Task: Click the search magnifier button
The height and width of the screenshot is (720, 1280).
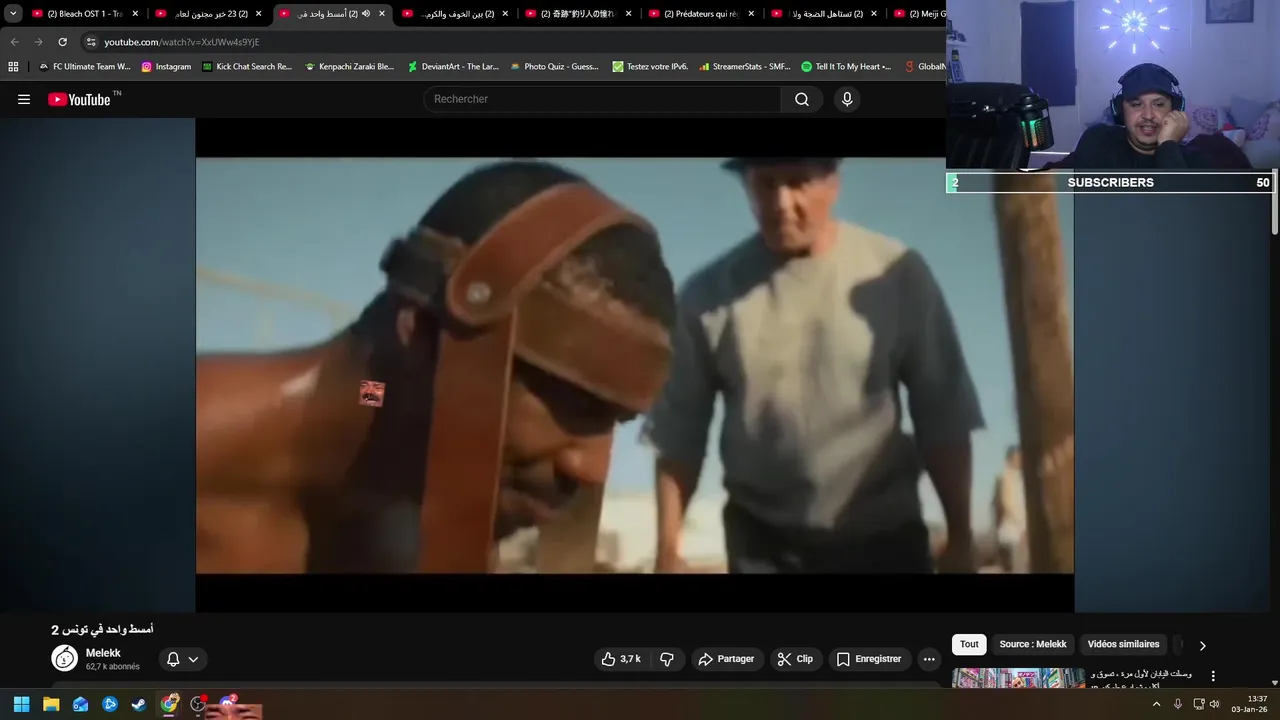Action: [802, 99]
